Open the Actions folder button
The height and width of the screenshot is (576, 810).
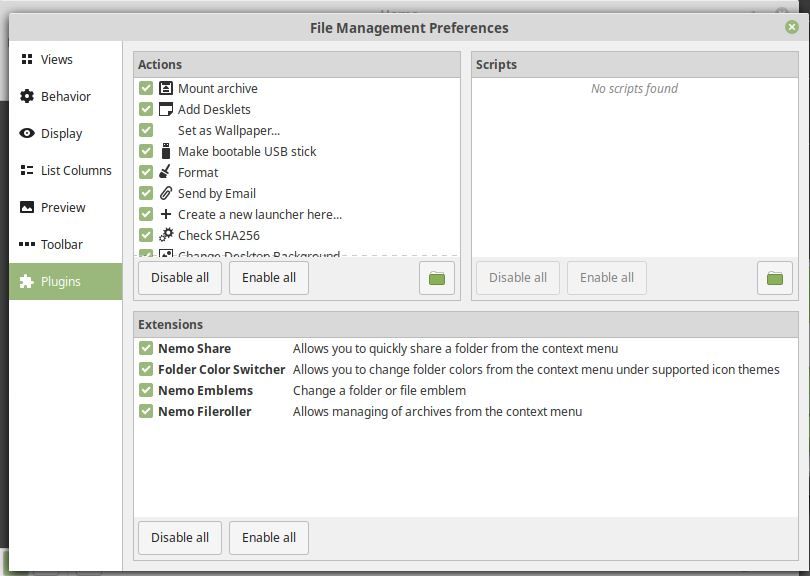tap(437, 278)
